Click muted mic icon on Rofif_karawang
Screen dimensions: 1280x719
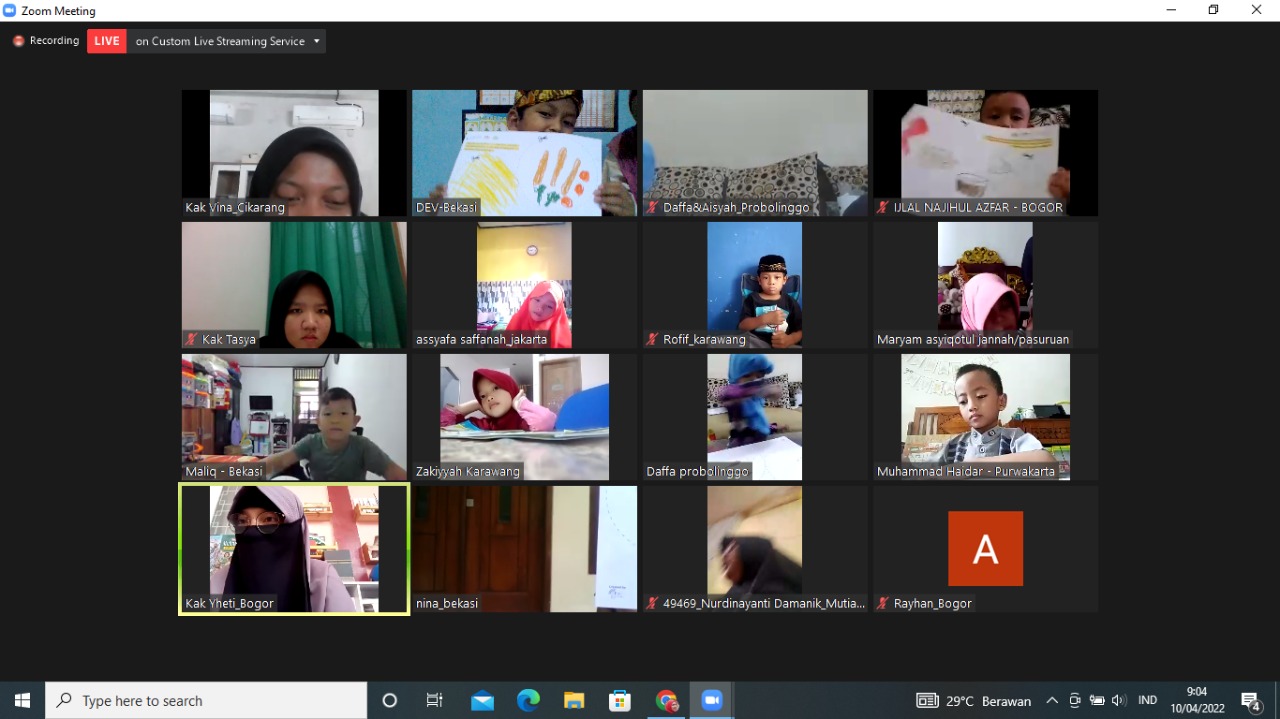pos(652,340)
